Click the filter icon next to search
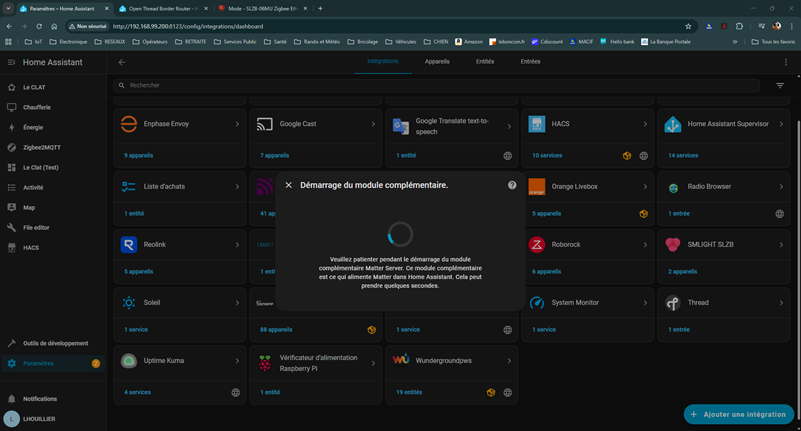The image size is (801, 431). point(780,86)
